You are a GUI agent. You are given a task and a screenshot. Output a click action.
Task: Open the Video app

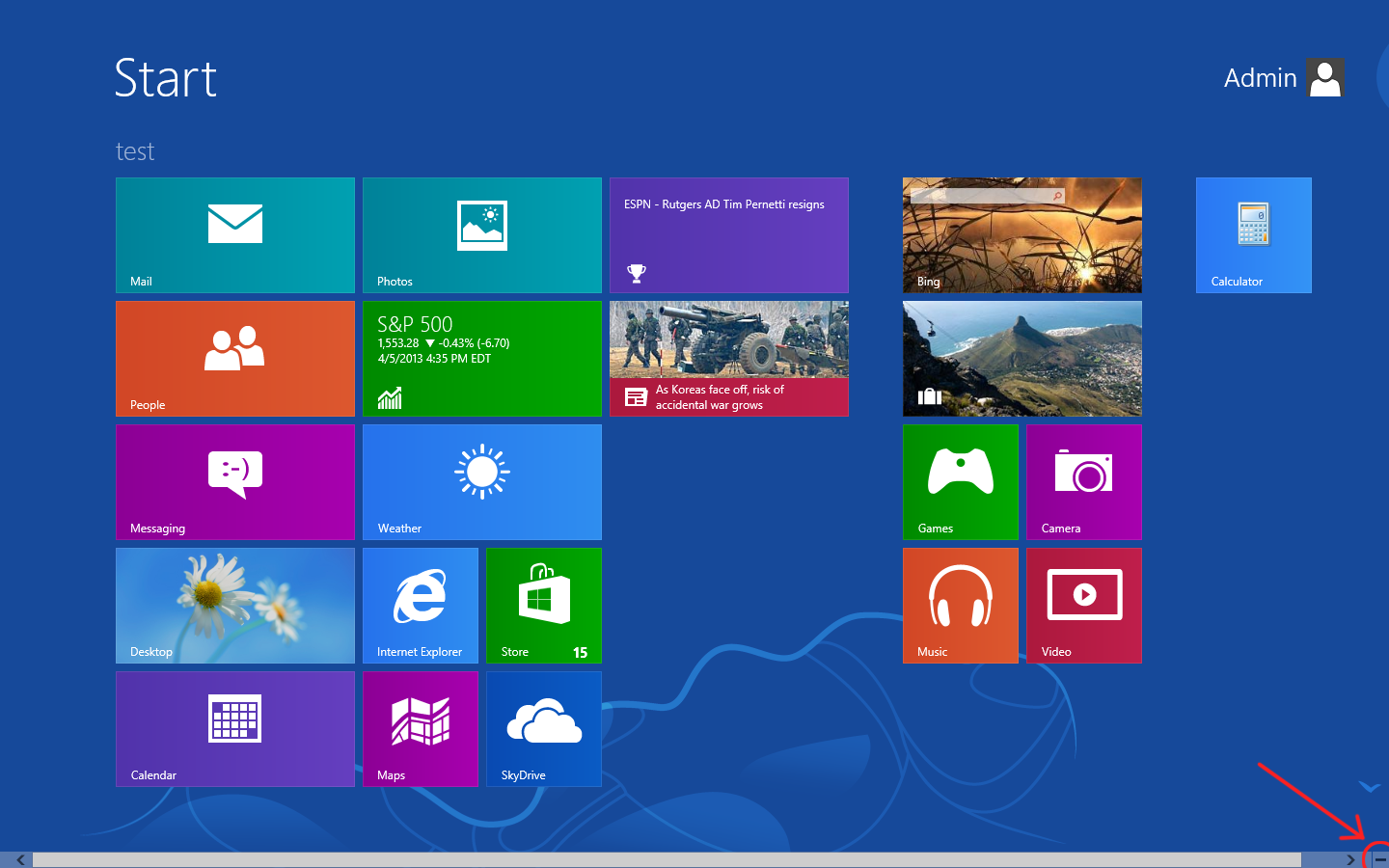(1083, 606)
